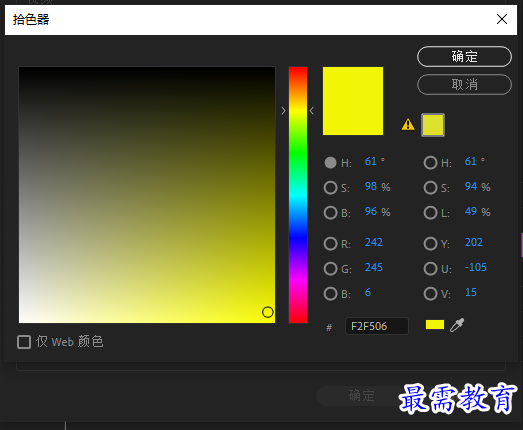Enable the 仅 Web 颜色 checkbox
Image resolution: width=523 pixels, height=430 pixels.
[24, 342]
